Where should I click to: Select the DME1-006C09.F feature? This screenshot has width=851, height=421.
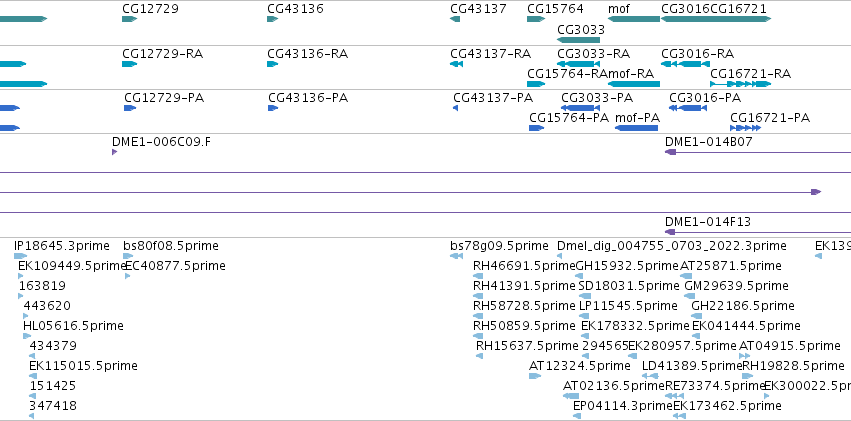115,152
